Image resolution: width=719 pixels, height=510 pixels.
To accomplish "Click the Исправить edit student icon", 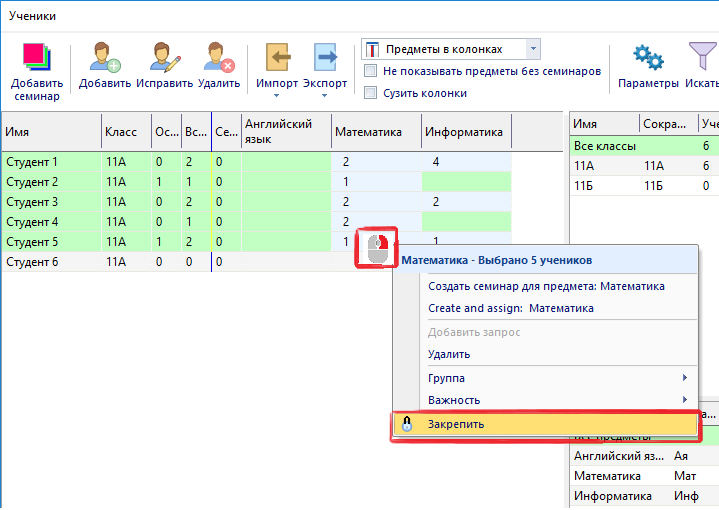I will click(164, 58).
